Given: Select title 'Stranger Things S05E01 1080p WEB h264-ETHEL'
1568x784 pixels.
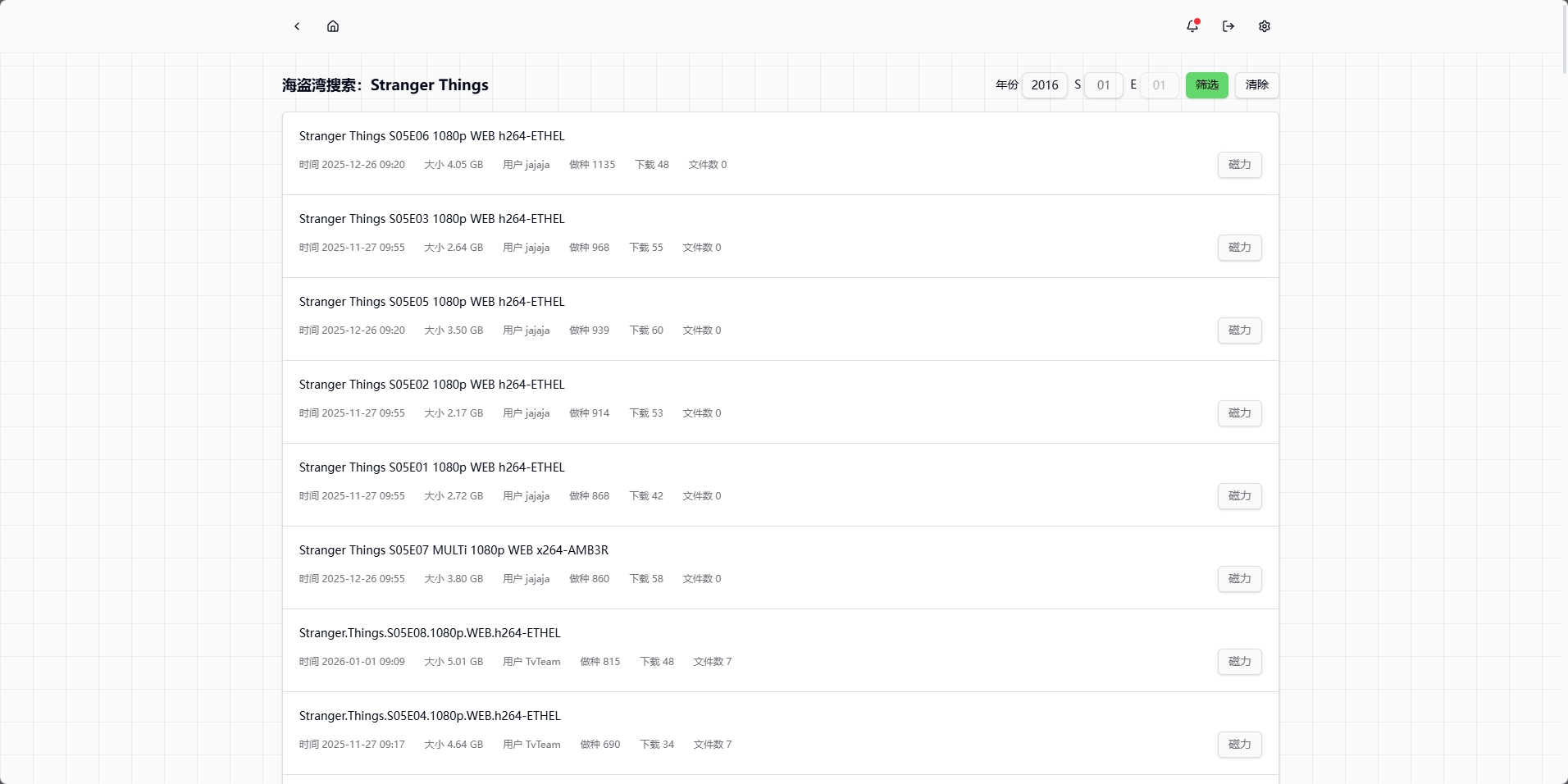Looking at the screenshot, I should [432, 467].
